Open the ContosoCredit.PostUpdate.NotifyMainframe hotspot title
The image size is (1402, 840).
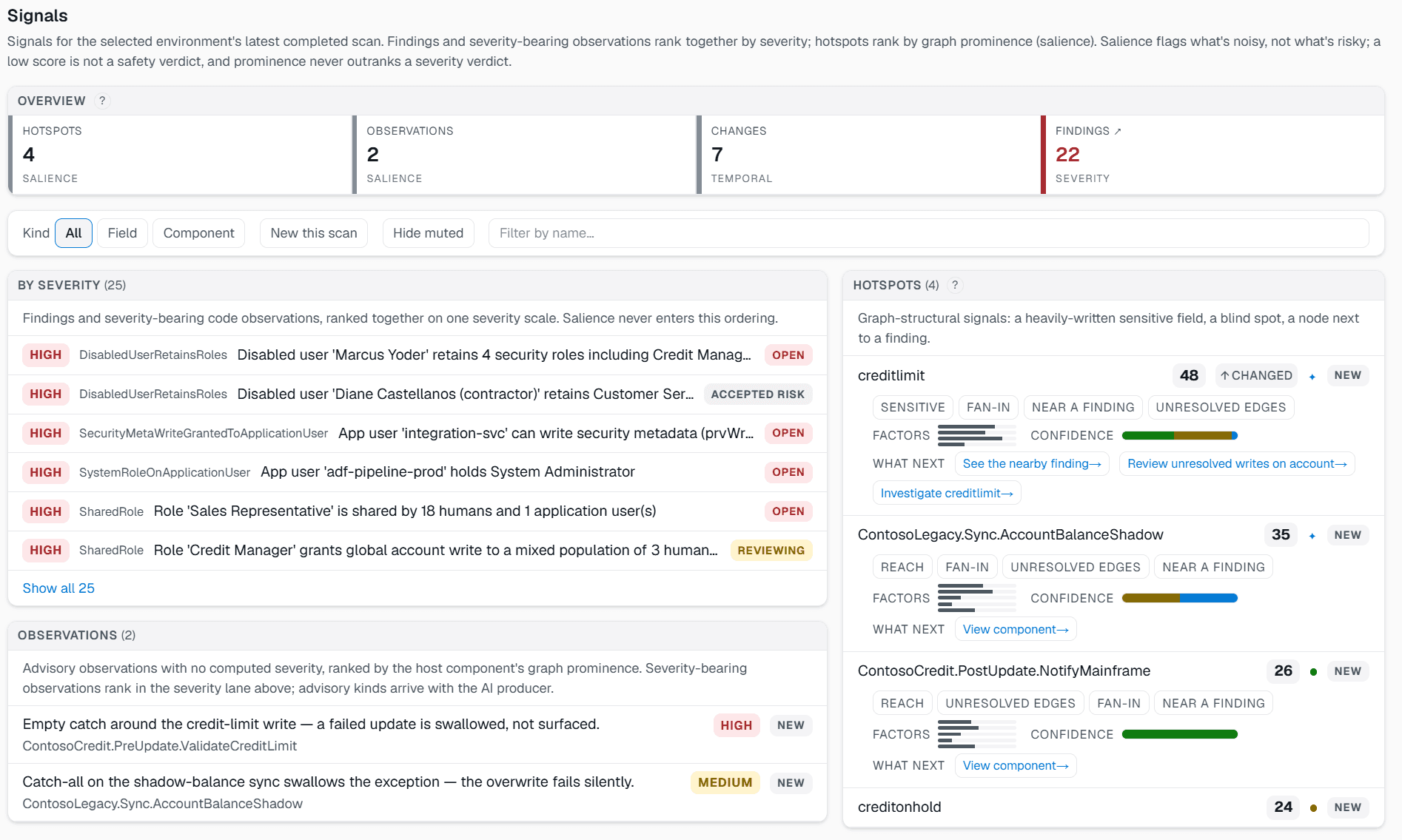tap(1004, 671)
